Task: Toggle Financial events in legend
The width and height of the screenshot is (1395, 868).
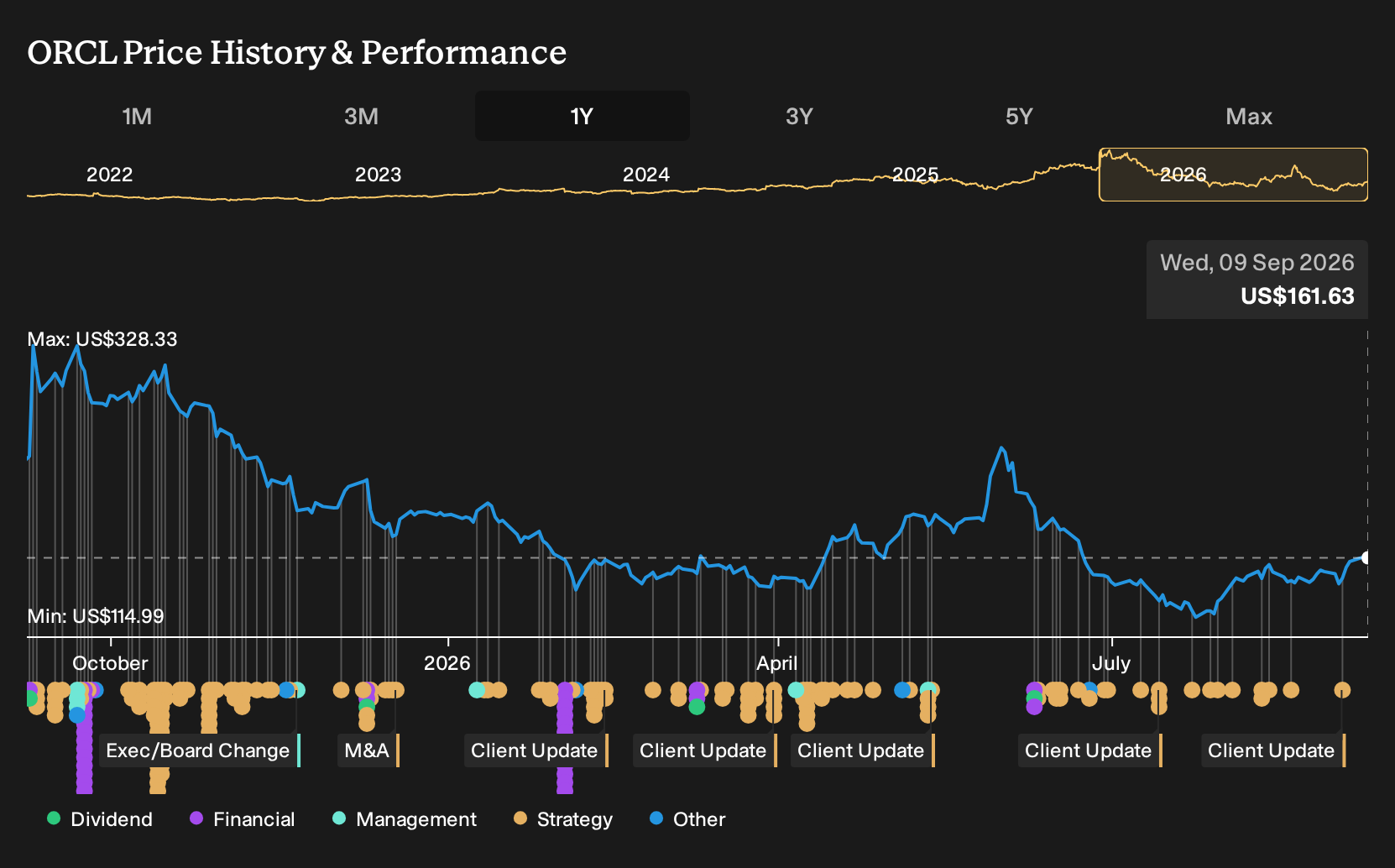Action: [x=243, y=819]
